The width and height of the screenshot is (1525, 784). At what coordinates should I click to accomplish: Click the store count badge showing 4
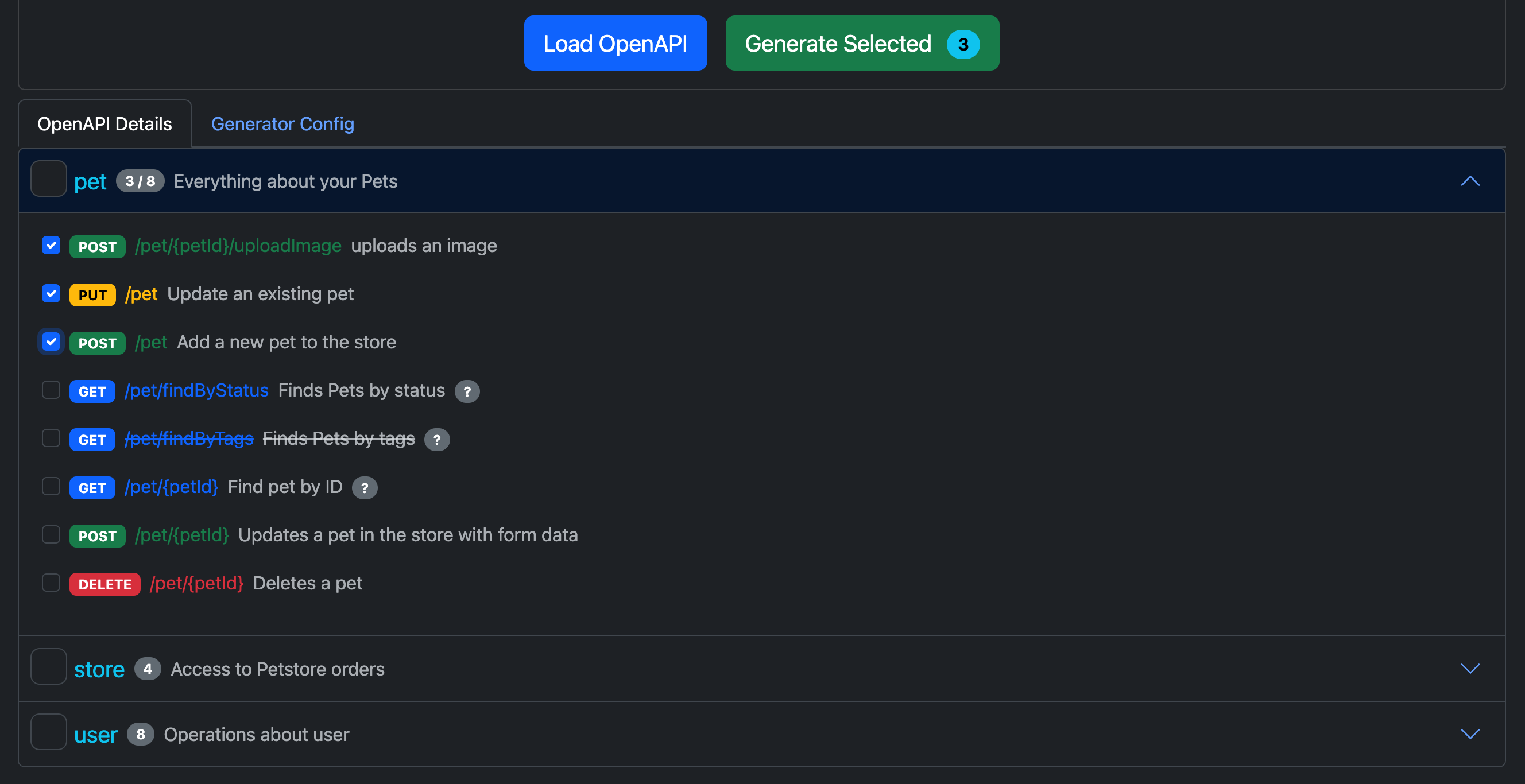point(148,669)
